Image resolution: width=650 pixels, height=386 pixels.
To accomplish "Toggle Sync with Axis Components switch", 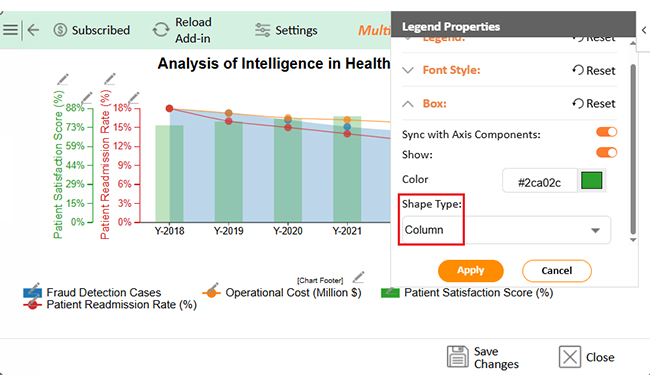I will (606, 132).
